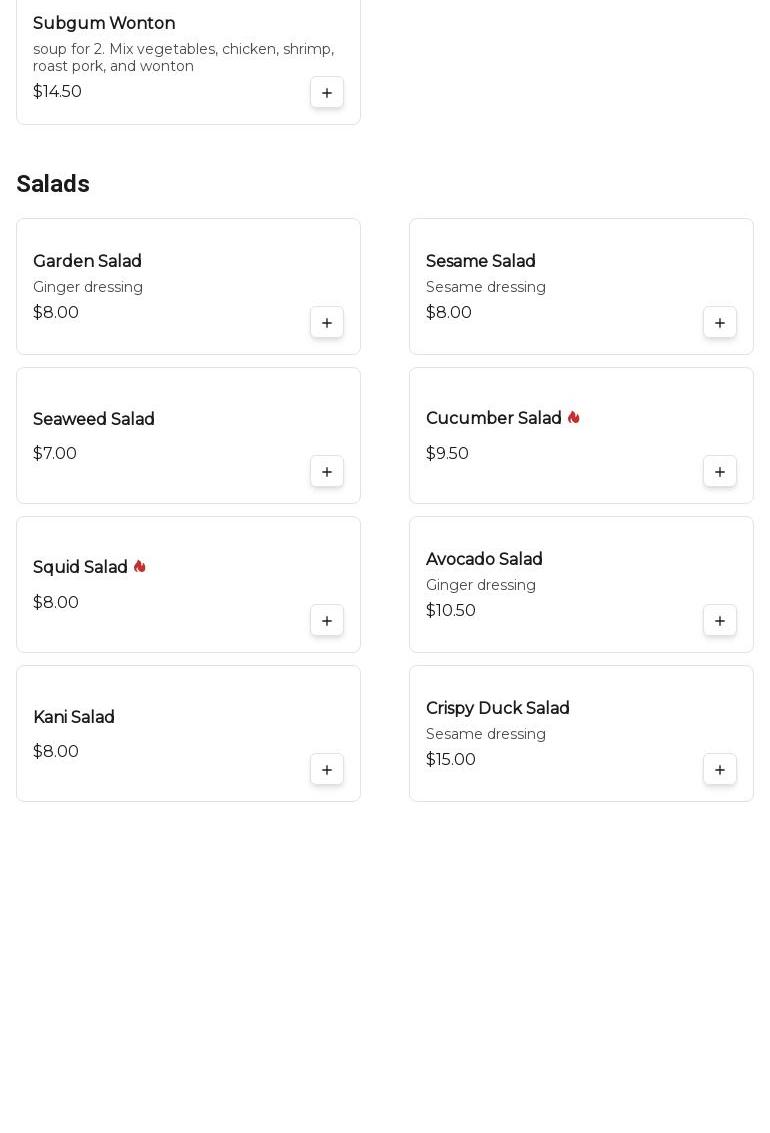This screenshot has height=1133, width=770.
Task: Click the spicy flame icon on Cucumber Salad
Action: tap(574, 418)
